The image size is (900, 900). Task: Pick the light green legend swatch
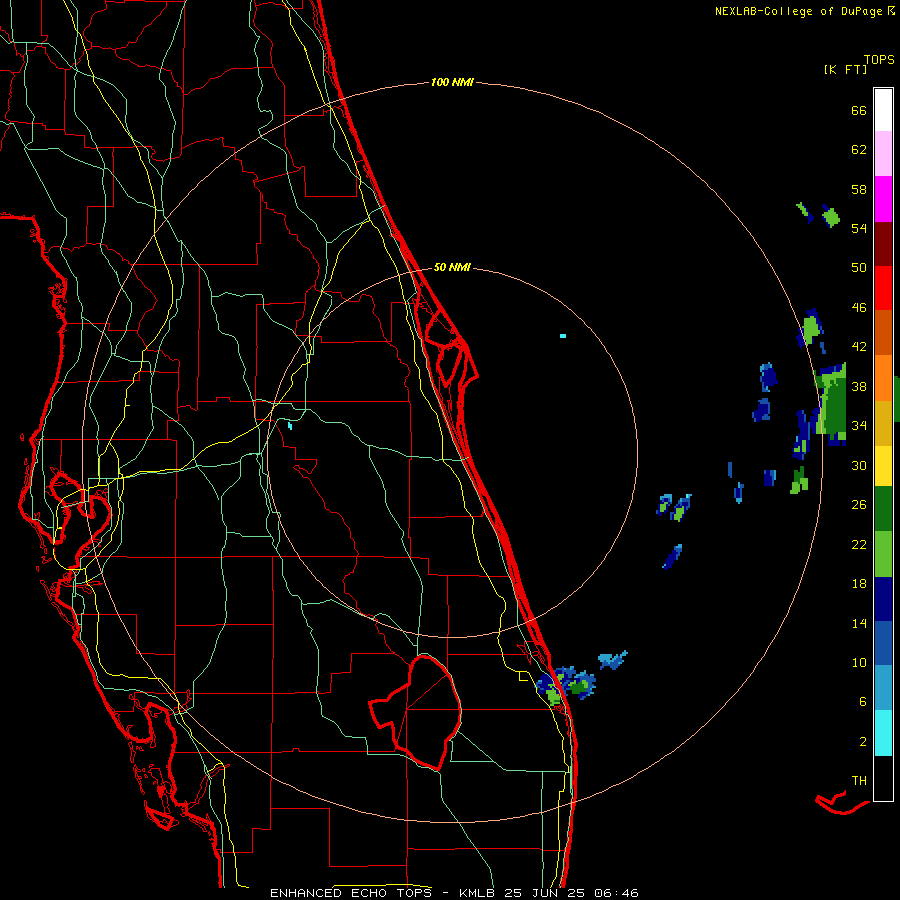point(883,554)
